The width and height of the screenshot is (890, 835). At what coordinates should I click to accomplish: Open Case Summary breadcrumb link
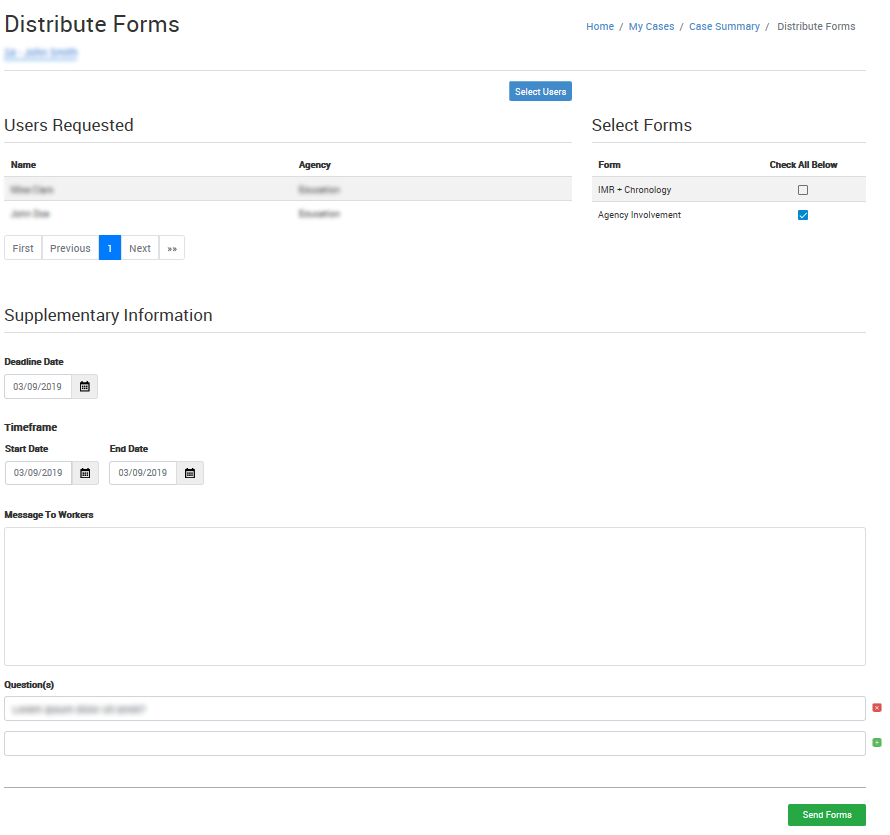(x=724, y=27)
